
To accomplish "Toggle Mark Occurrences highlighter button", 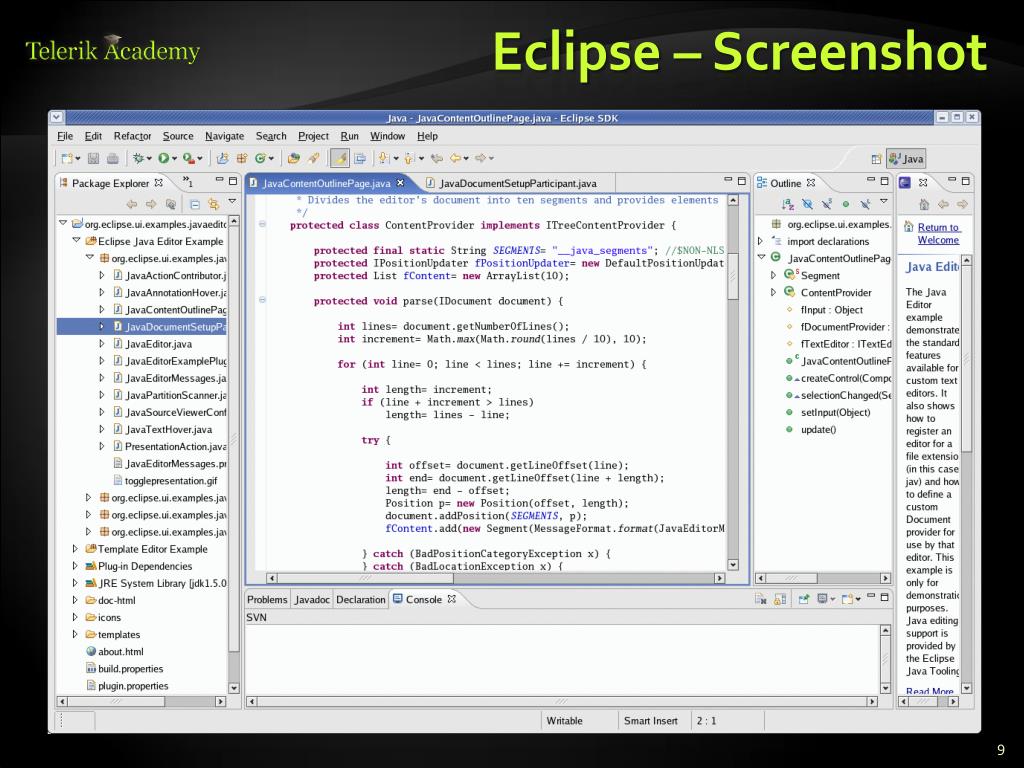I will coord(340,158).
